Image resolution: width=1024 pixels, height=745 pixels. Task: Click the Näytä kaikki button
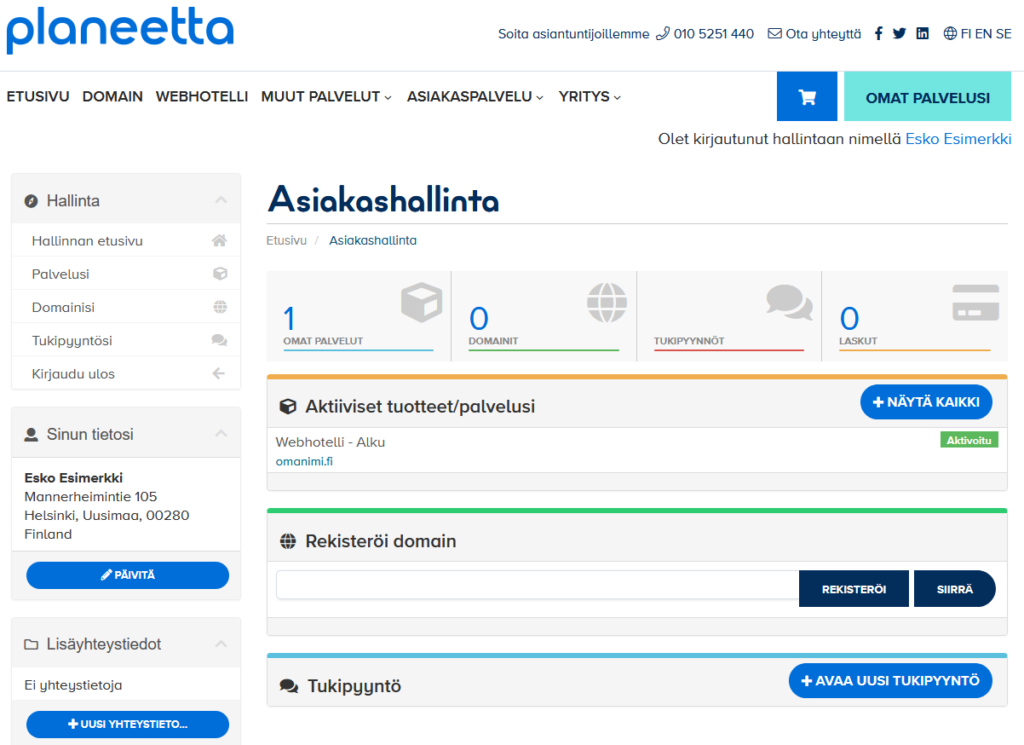coord(926,402)
